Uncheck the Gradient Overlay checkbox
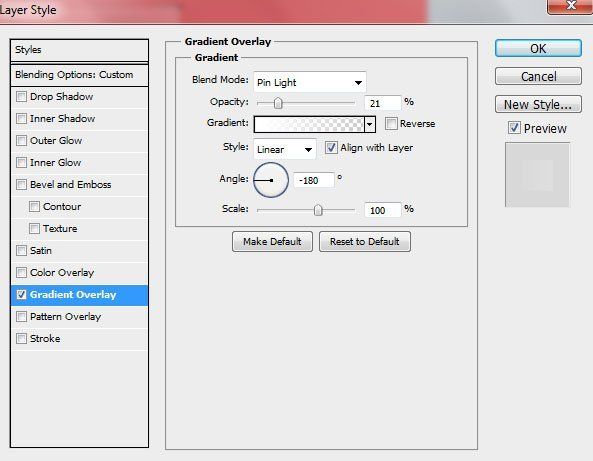Viewport: 593px width, 461px height. click(x=21, y=294)
